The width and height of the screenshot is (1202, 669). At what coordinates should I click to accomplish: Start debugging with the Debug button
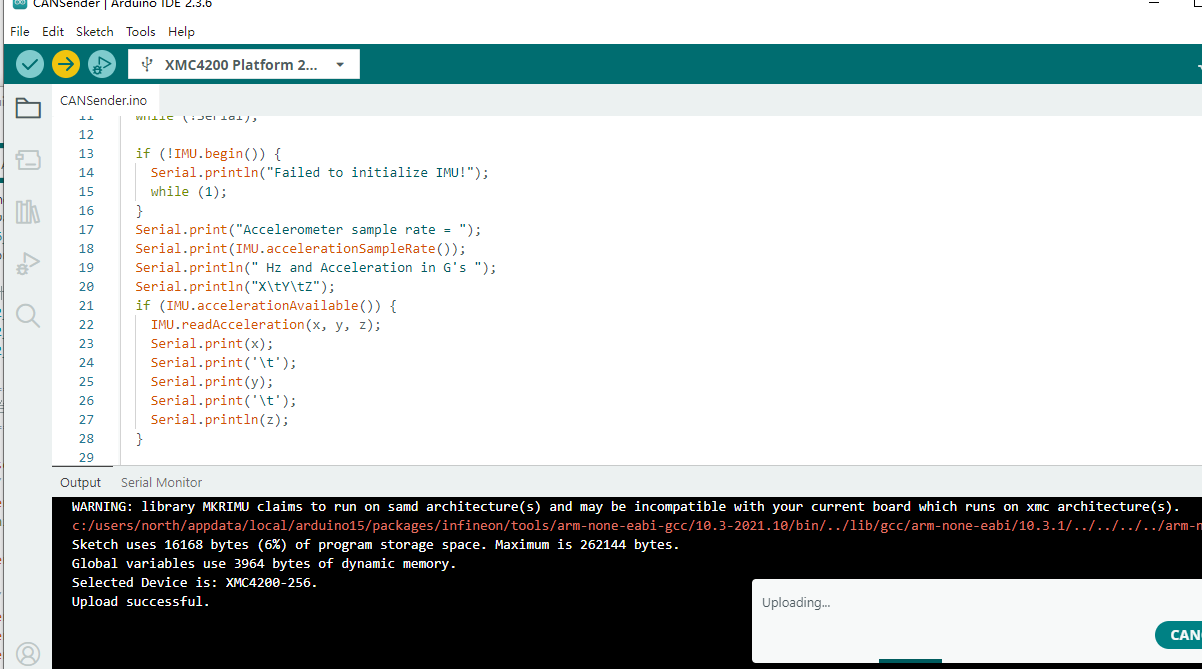coord(102,64)
